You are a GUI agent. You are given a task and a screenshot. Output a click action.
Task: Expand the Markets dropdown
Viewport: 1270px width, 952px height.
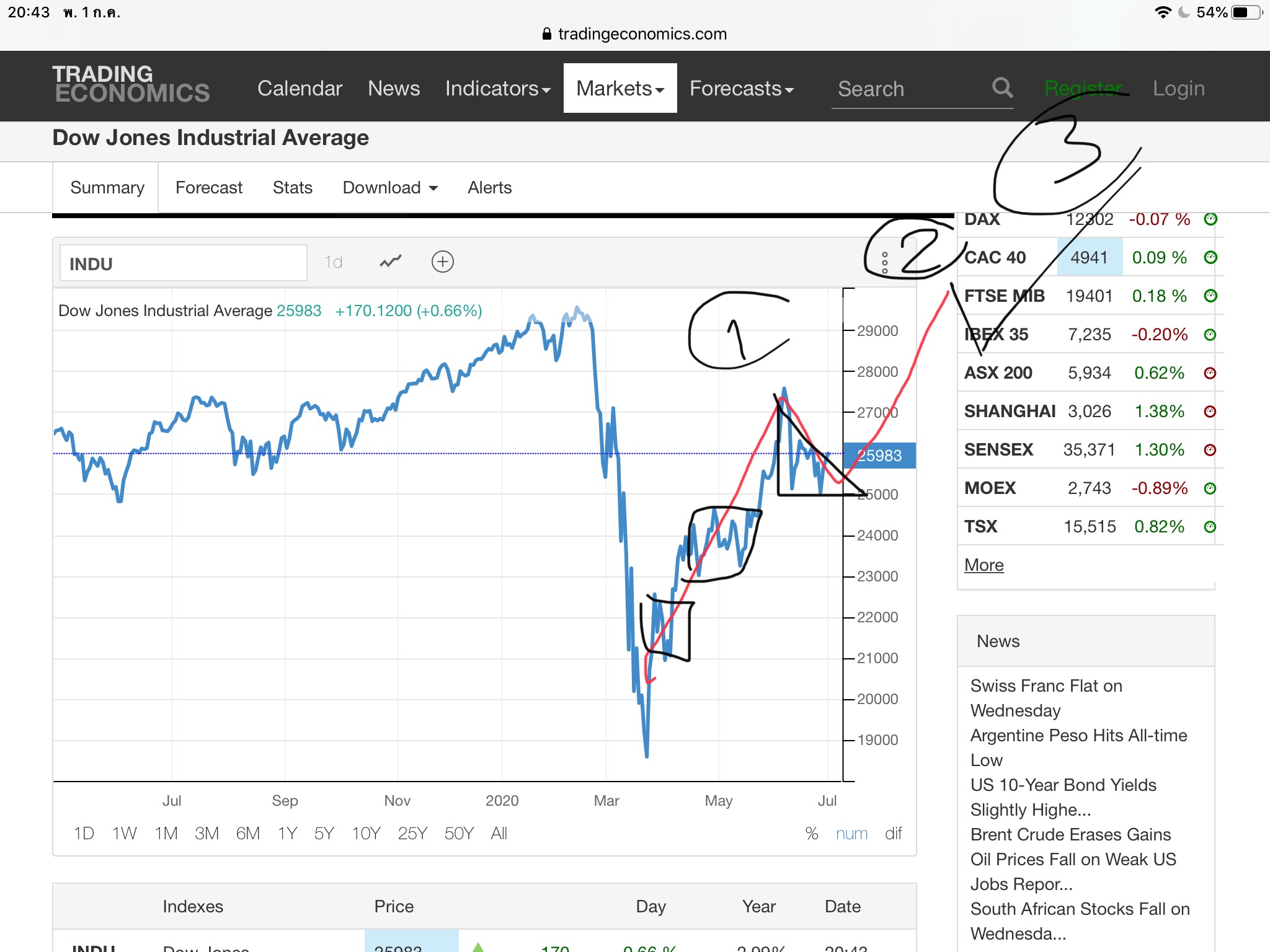(x=620, y=88)
